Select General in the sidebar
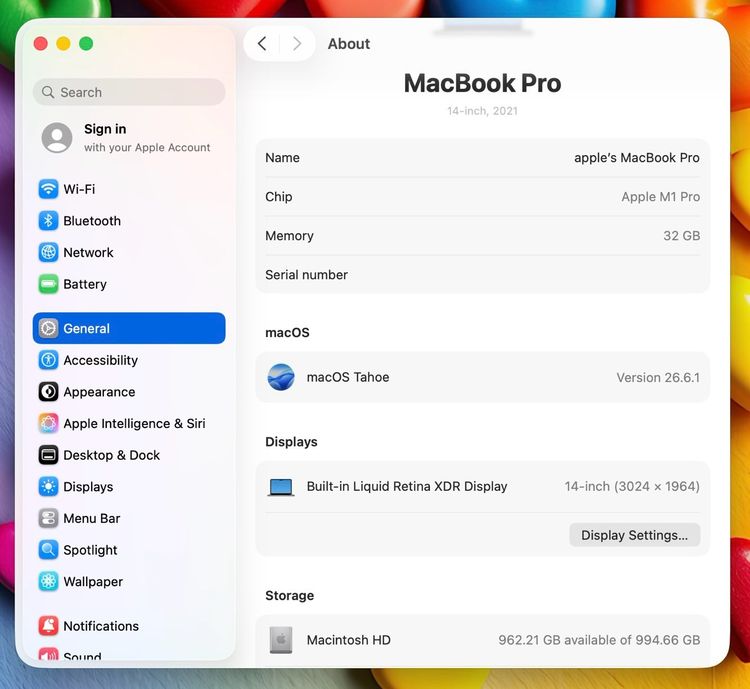Viewport: 750px width, 689px height. coord(129,328)
